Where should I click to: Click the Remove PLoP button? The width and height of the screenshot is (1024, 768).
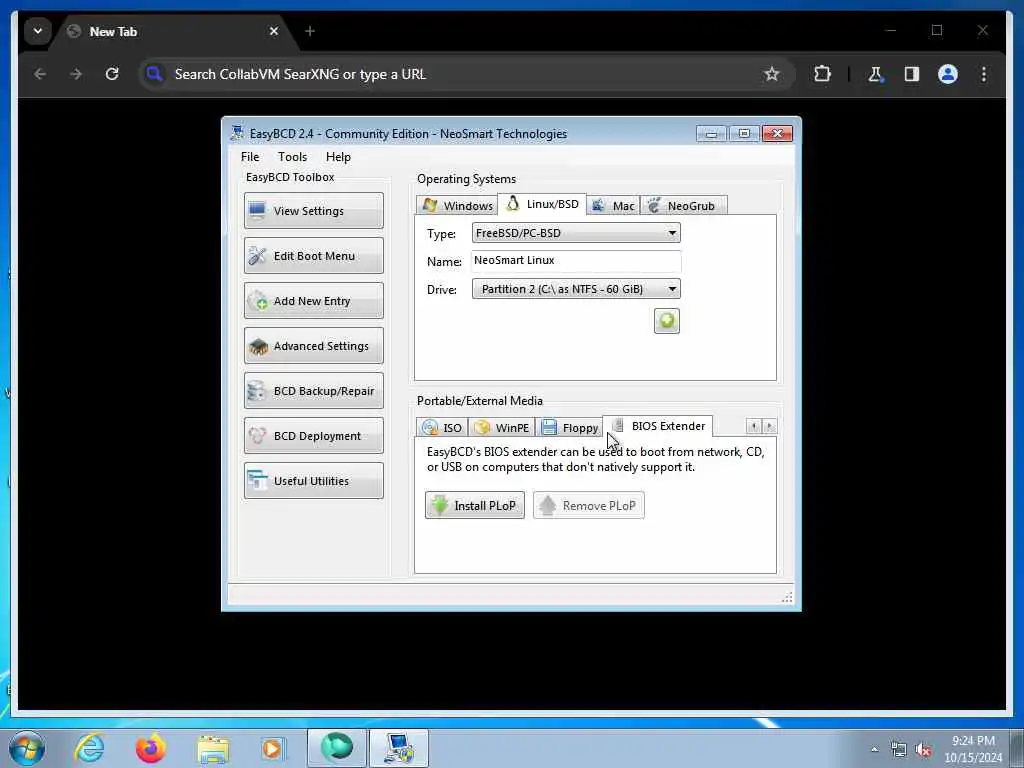point(588,505)
